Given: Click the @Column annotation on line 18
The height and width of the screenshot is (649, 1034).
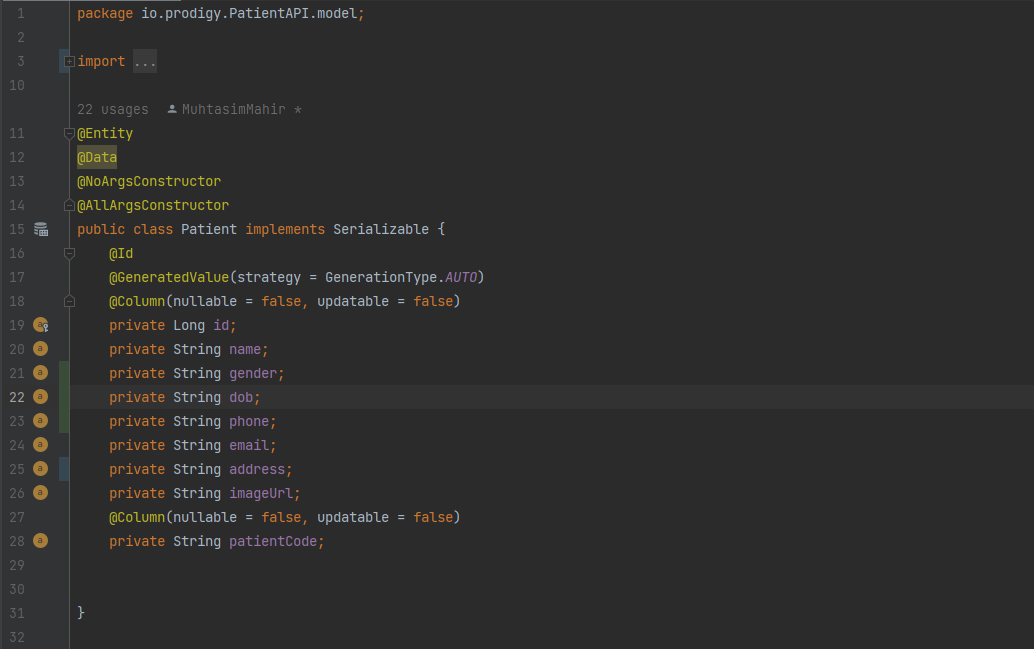Looking at the screenshot, I should click(137, 301).
